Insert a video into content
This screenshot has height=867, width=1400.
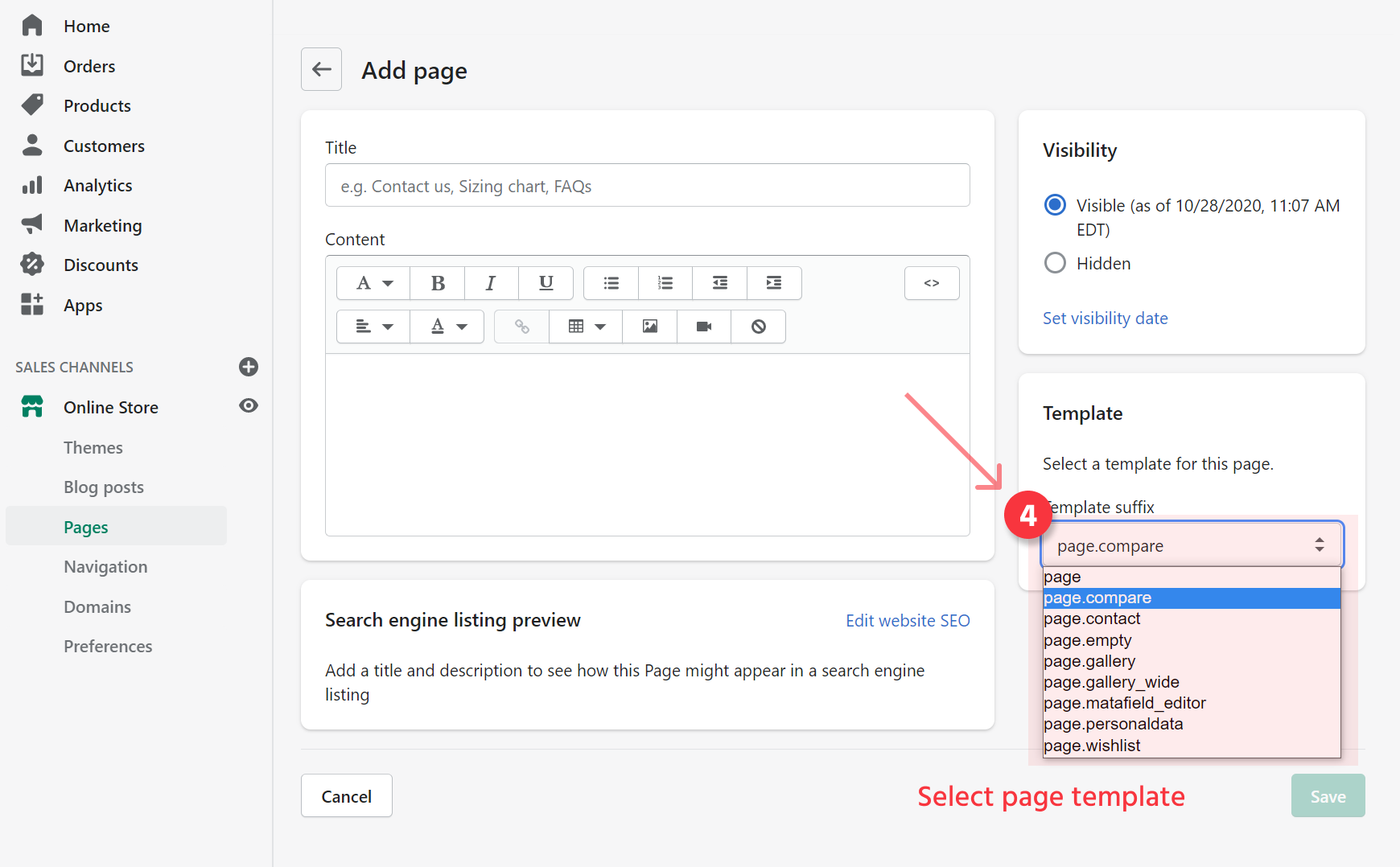704,327
